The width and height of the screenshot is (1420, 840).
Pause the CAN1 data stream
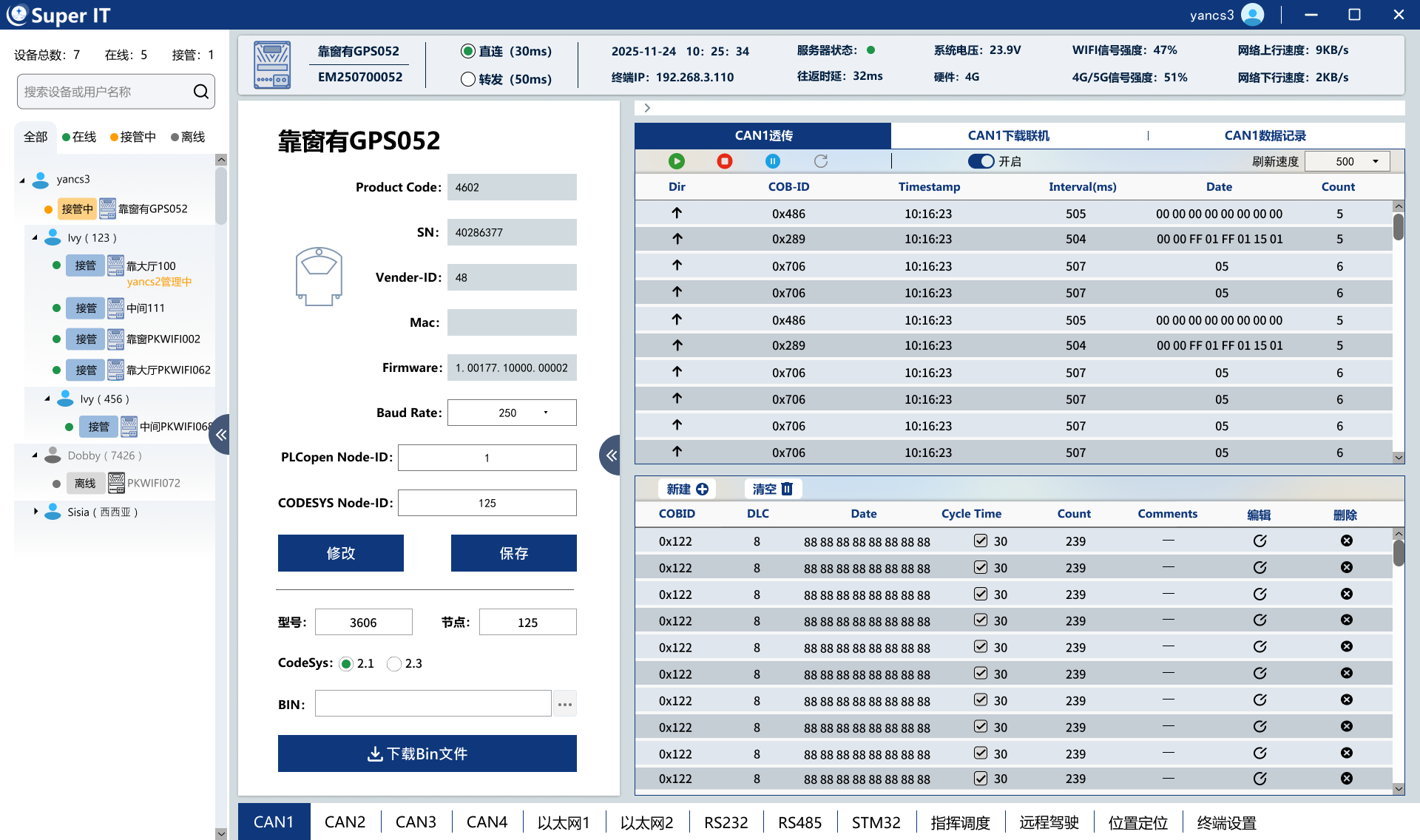772,160
